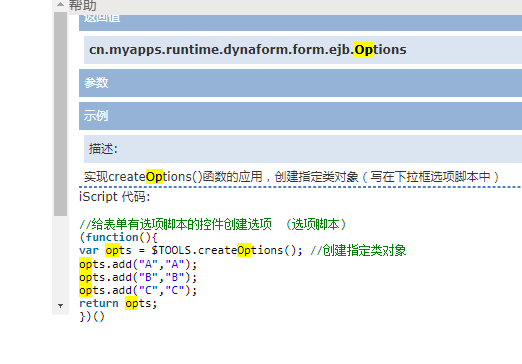Click the iScript 代码: label
Image resolution: width=522 pixels, height=364 pixels.
point(114,197)
